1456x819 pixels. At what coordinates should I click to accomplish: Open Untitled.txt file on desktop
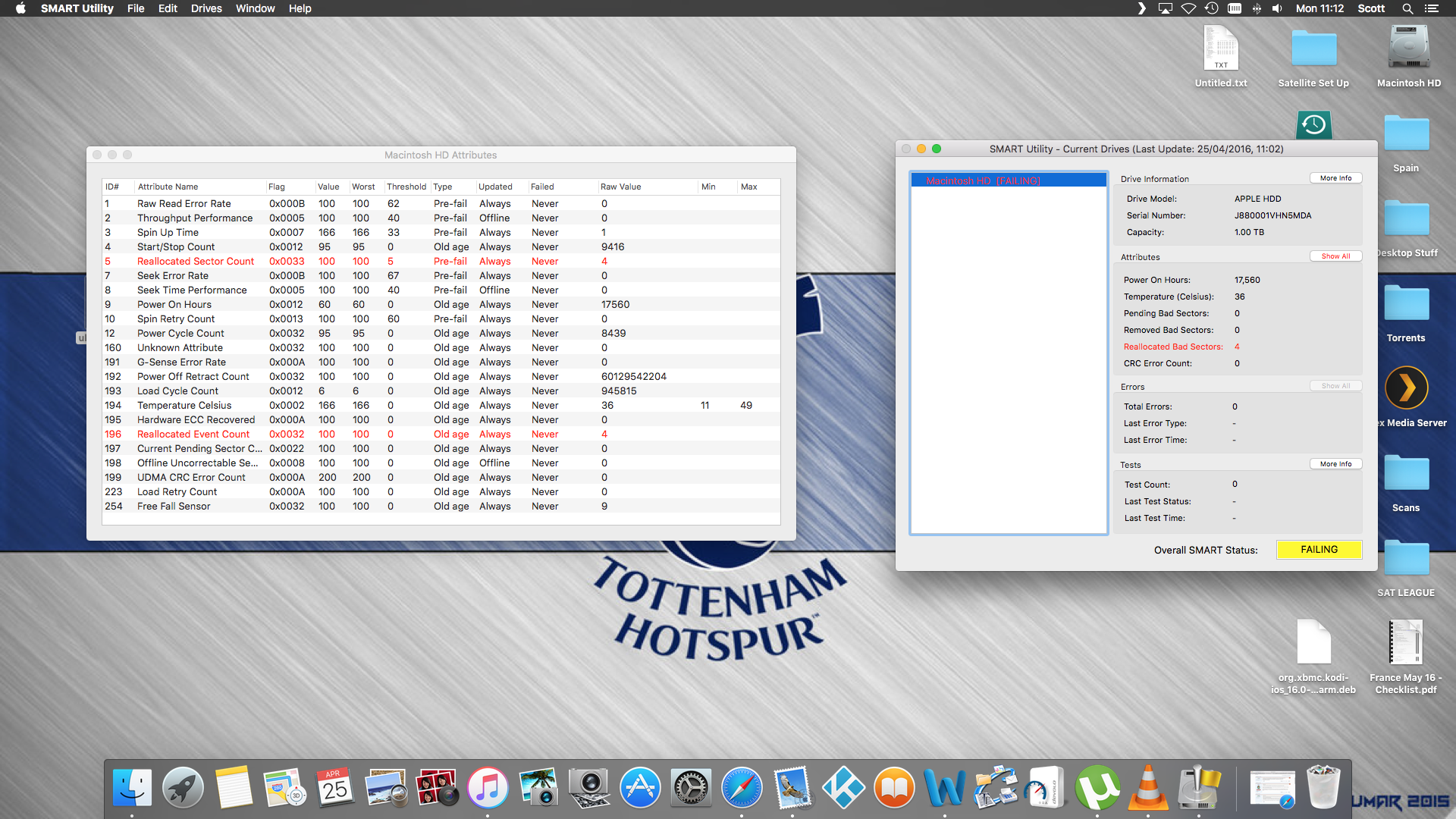pos(1221,47)
